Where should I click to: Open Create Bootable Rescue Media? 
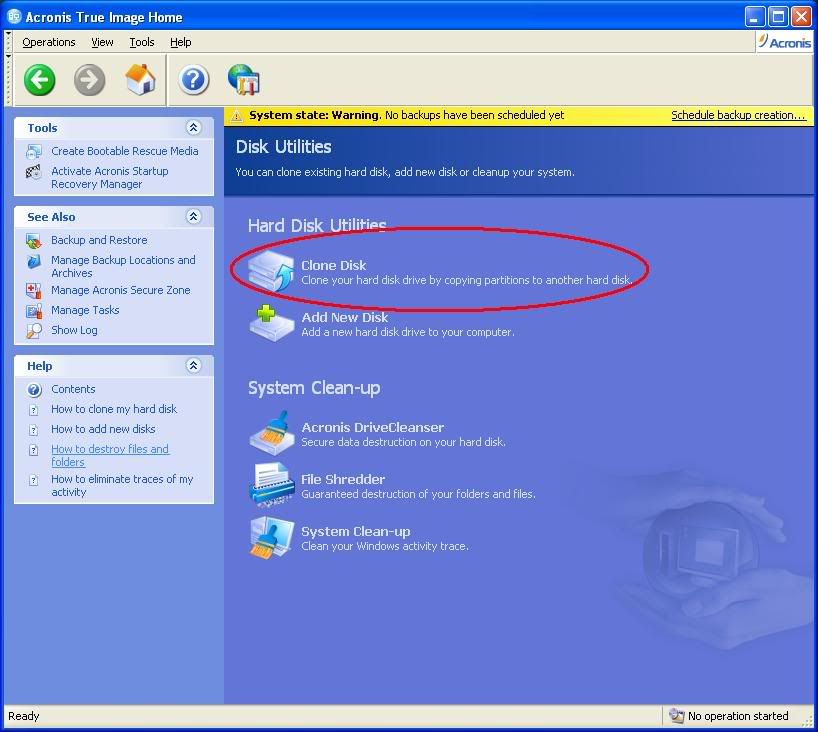(x=125, y=151)
